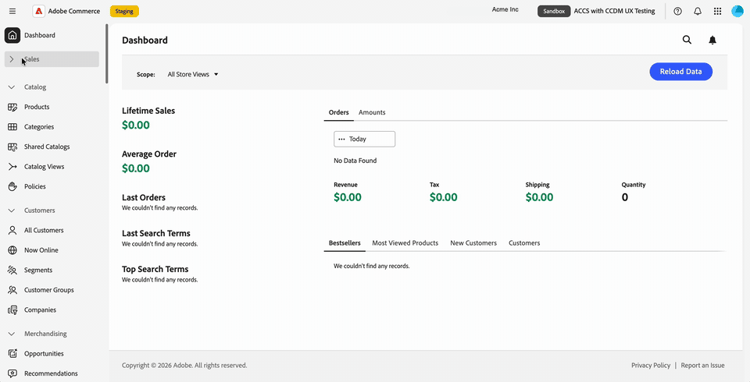Click the Shared Catalogs icon
750x382 pixels.
pos(12,147)
